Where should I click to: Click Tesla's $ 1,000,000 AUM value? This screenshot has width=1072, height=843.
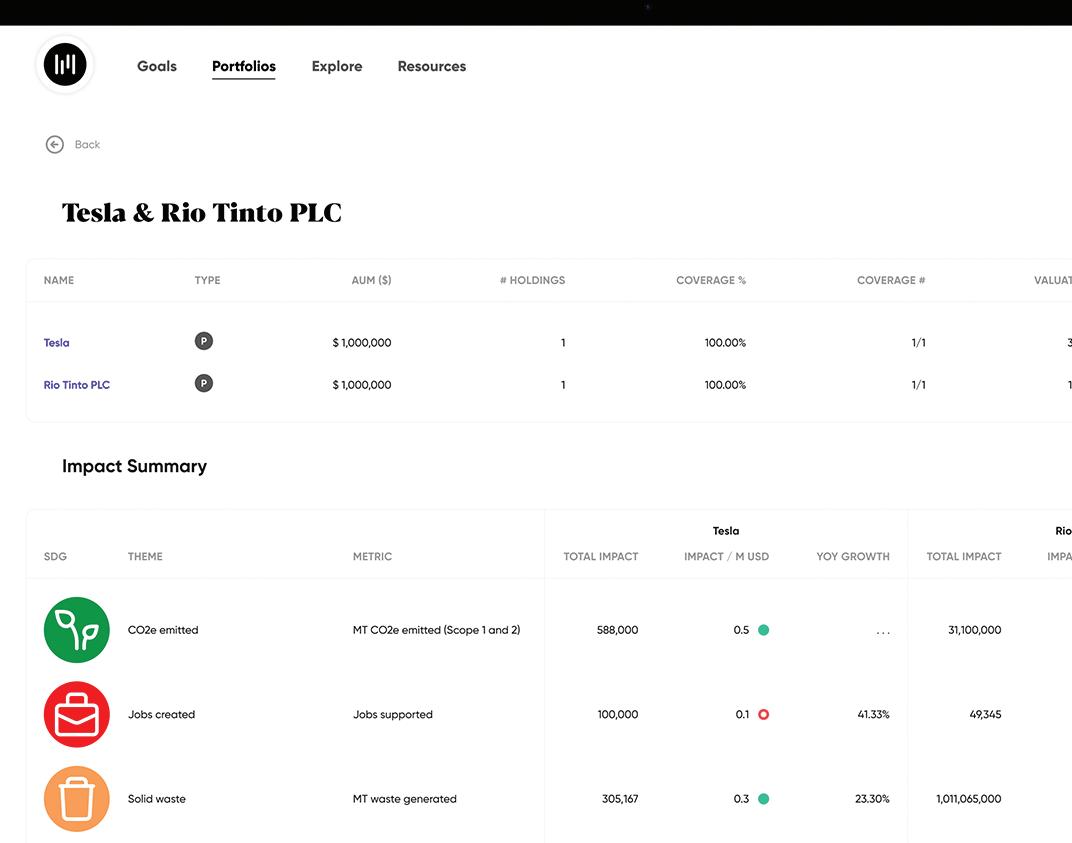tap(362, 343)
